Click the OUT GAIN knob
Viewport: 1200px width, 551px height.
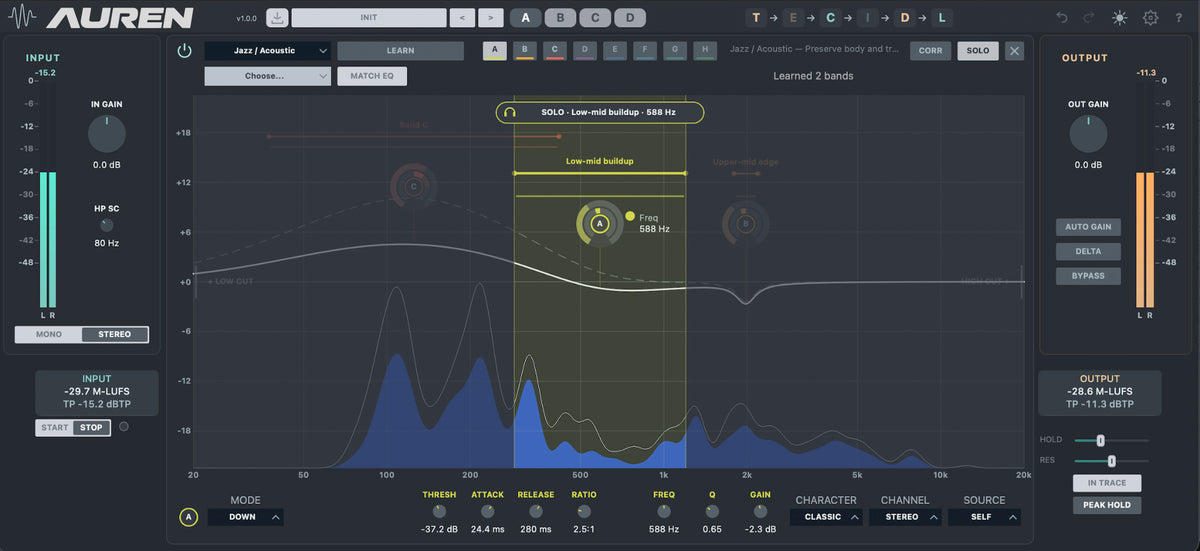click(1088, 134)
